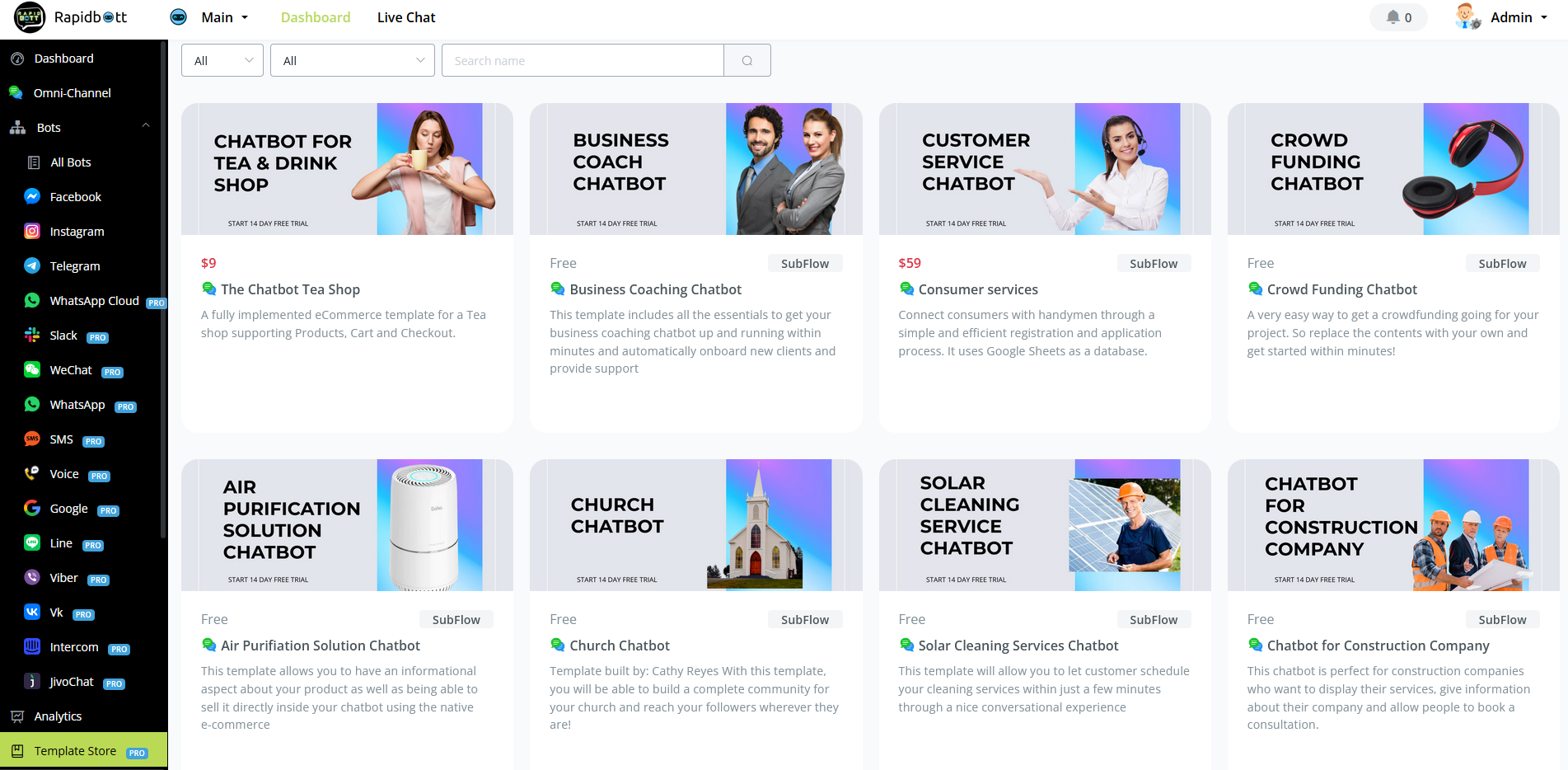Screen dimensions: 1568x770
Task: Open Church Chatbot title link
Action: click(x=620, y=646)
